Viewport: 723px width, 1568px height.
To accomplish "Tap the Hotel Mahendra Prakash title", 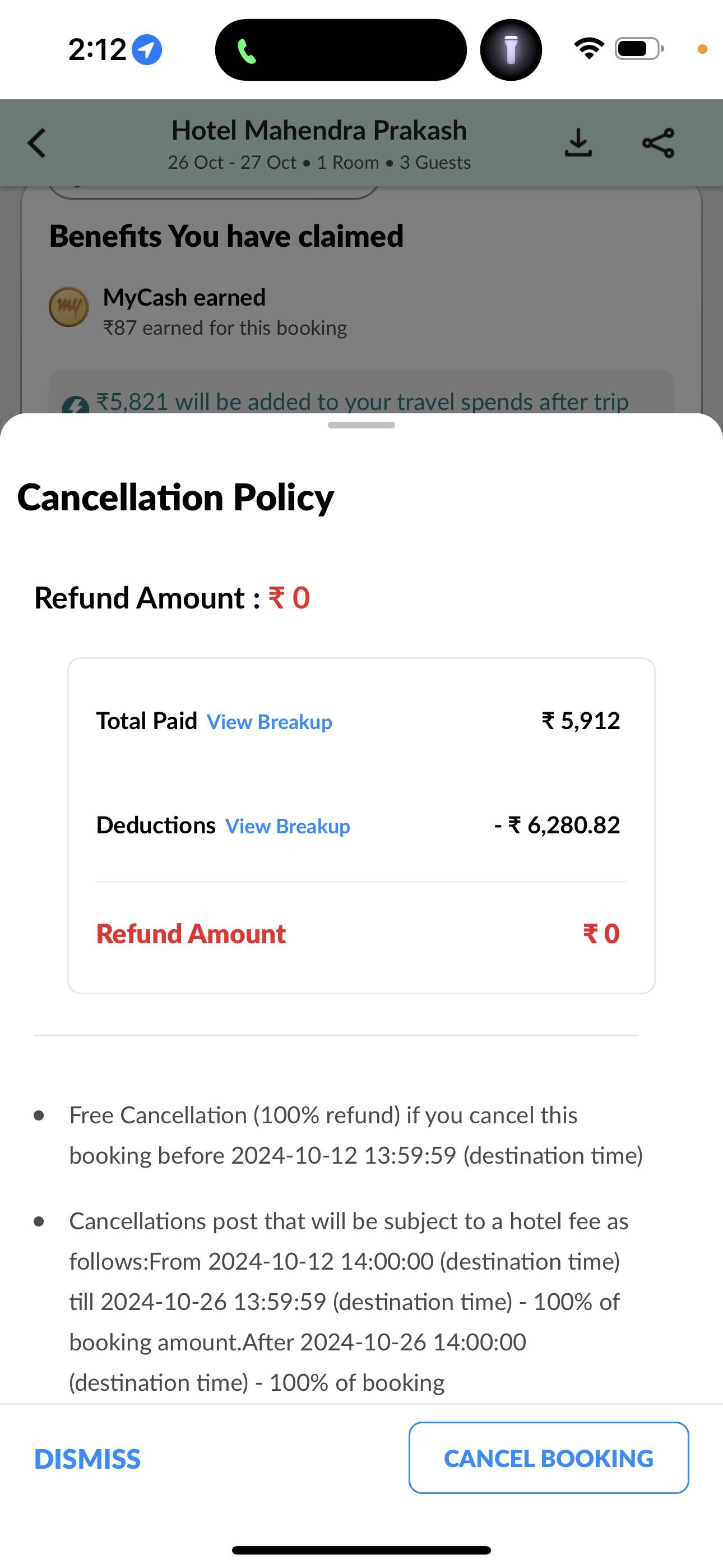I will 319,130.
